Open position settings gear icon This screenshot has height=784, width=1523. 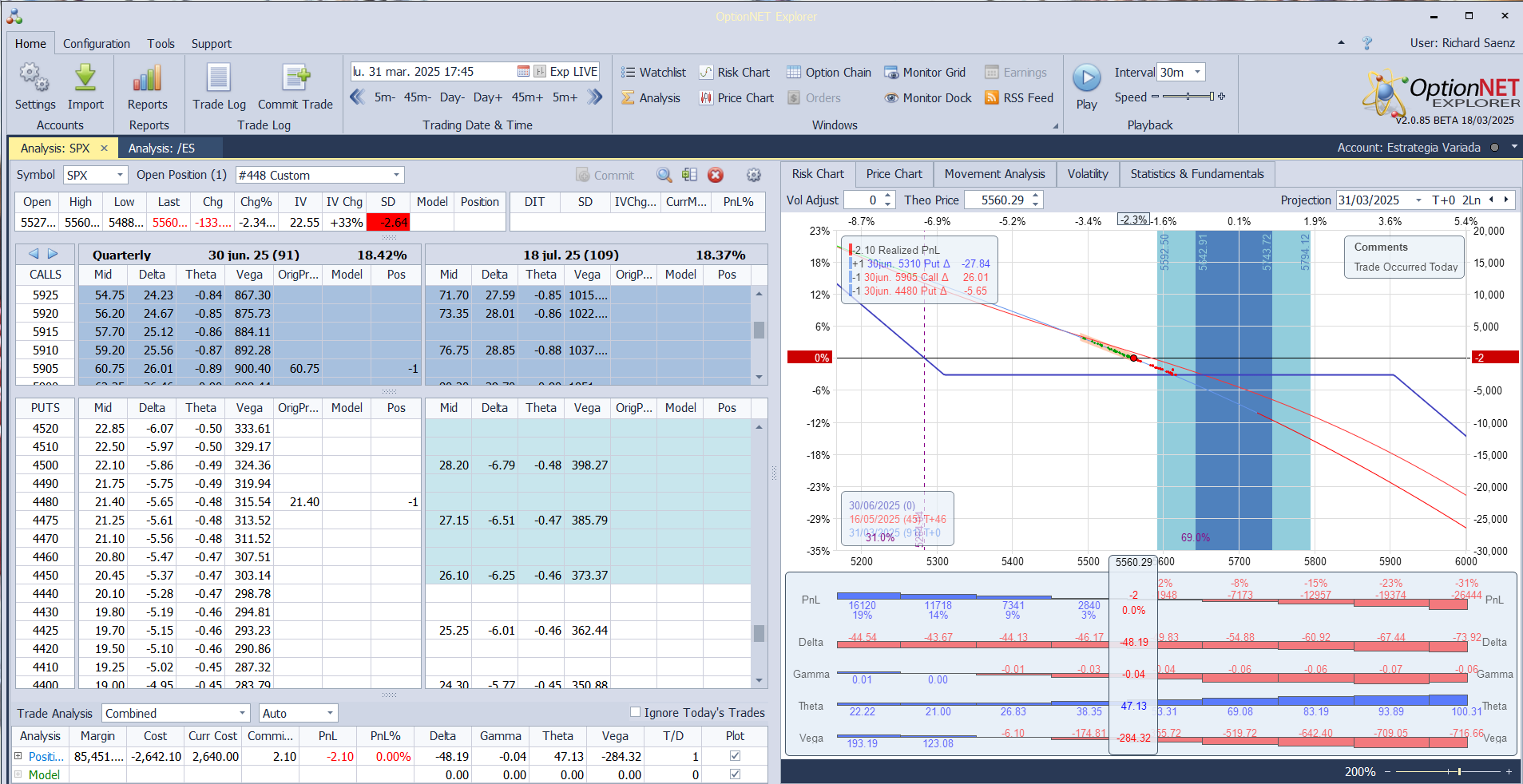[753, 175]
